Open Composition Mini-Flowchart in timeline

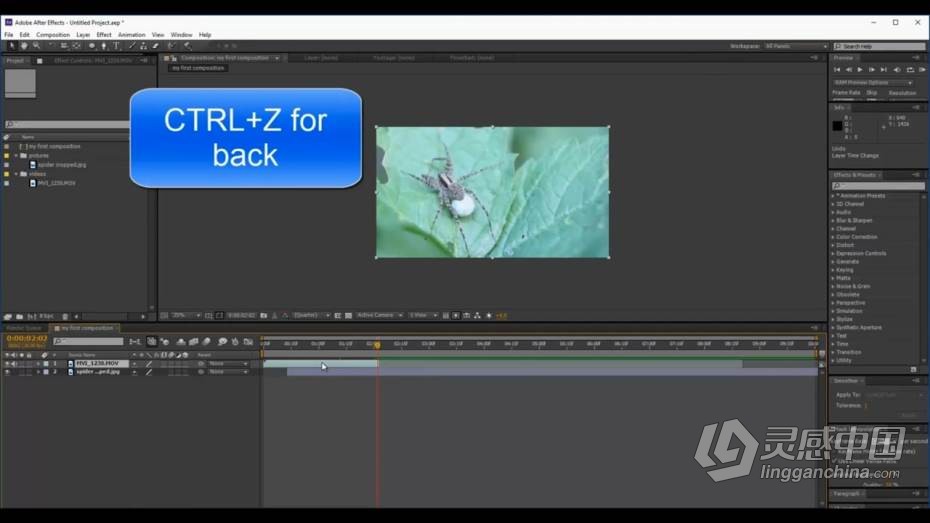pyautogui.click(x=135, y=342)
